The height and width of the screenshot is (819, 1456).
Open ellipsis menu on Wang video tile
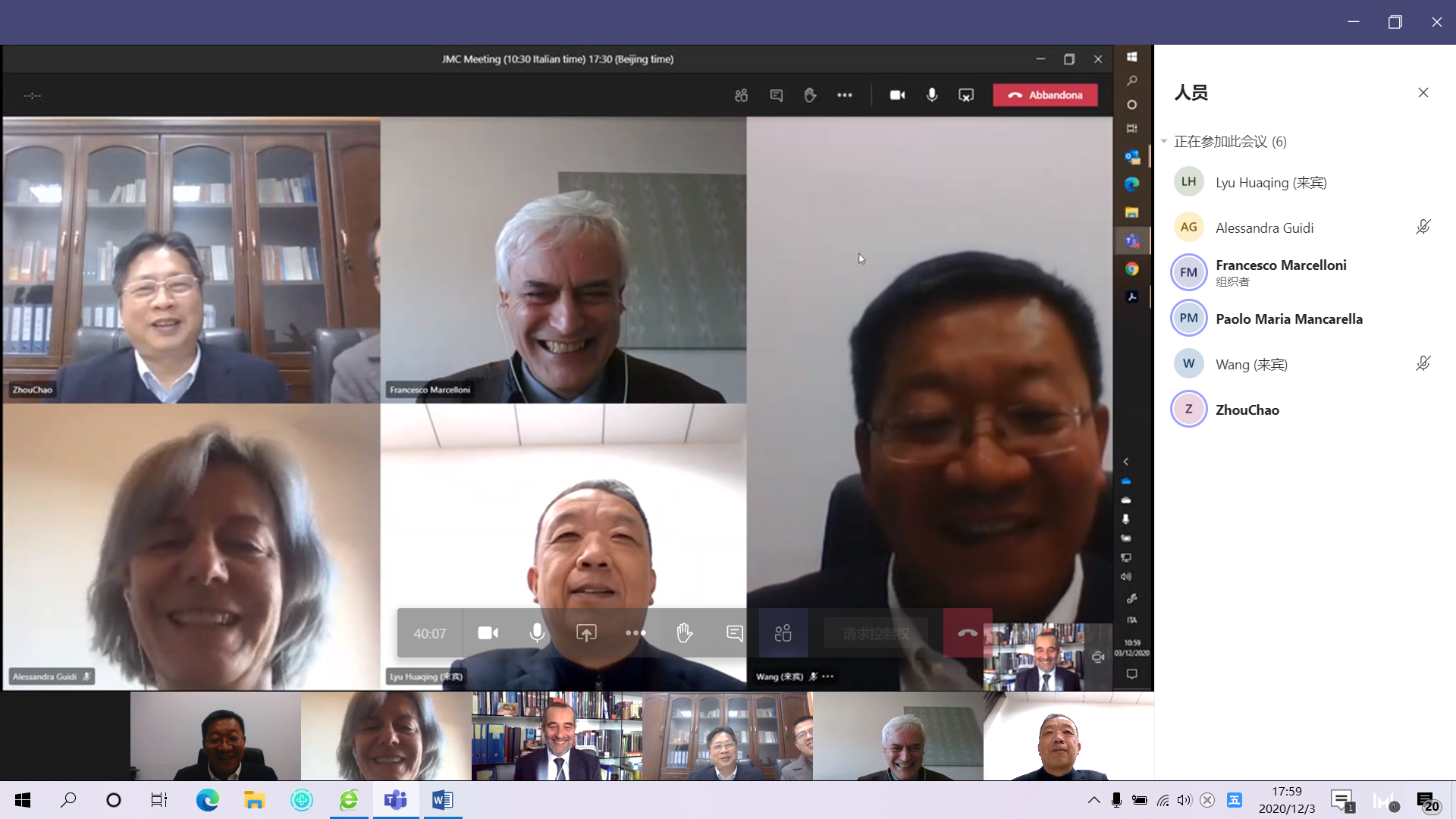(x=828, y=676)
